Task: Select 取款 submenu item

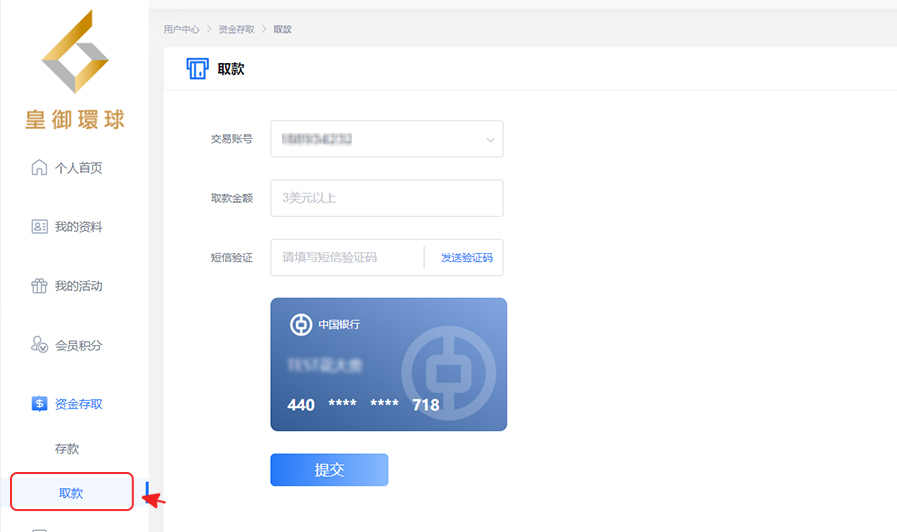Action: pyautogui.click(x=72, y=493)
